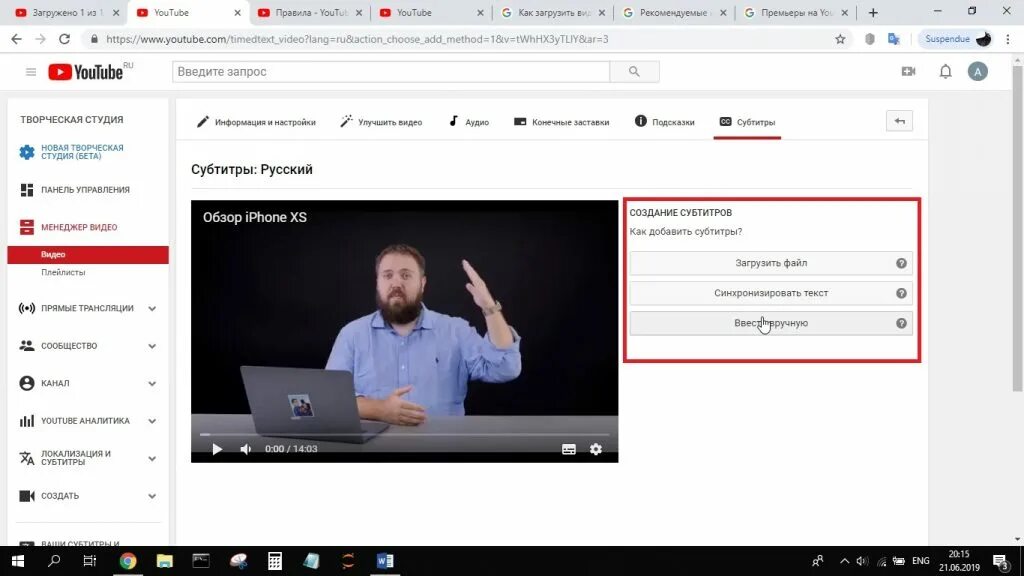The height and width of the screenshot is (576, 1024).
Task: Open Windows taskbar search
Action: tap(54, 561)
